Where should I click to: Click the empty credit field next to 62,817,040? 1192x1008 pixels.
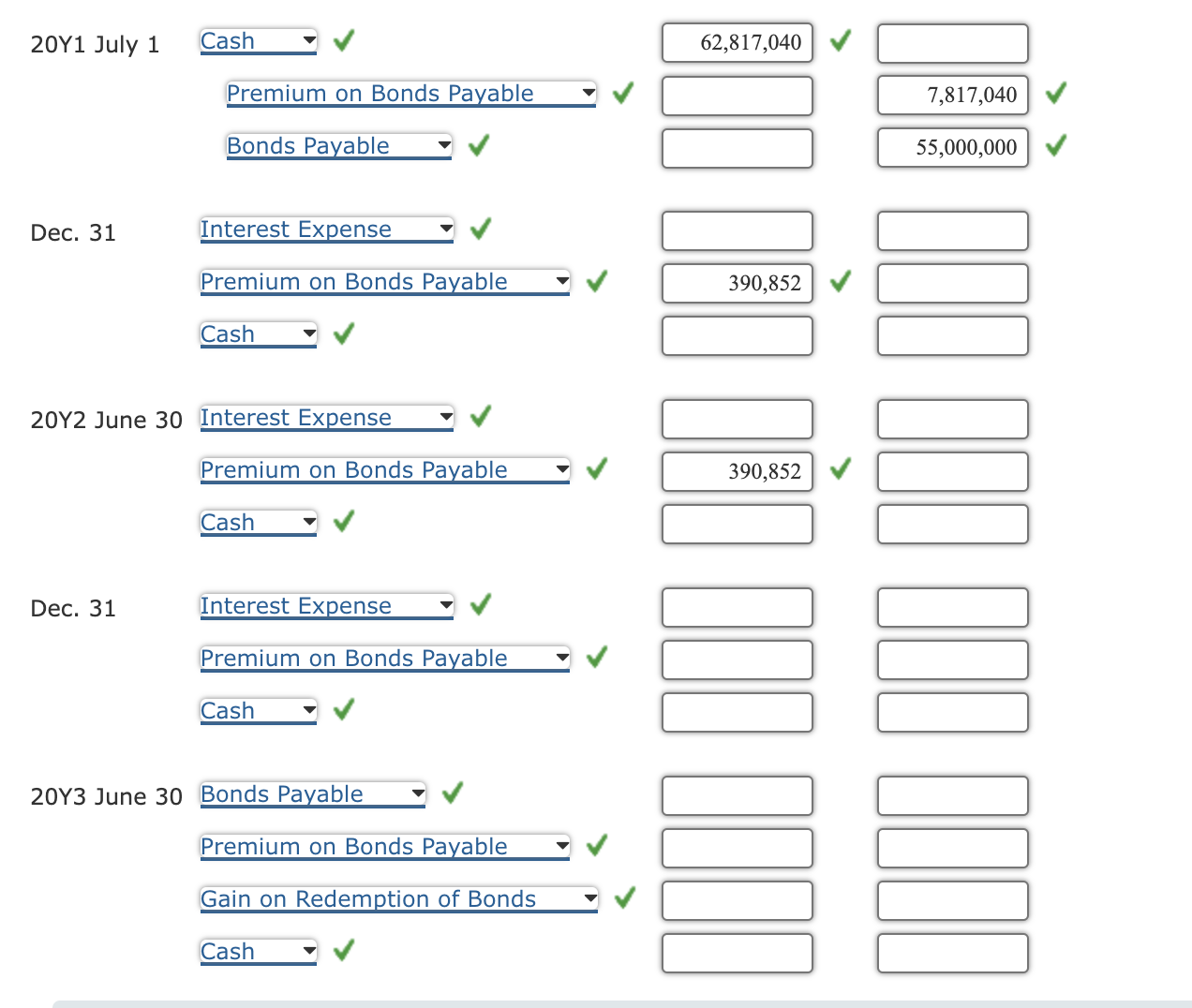coord(952,43)
